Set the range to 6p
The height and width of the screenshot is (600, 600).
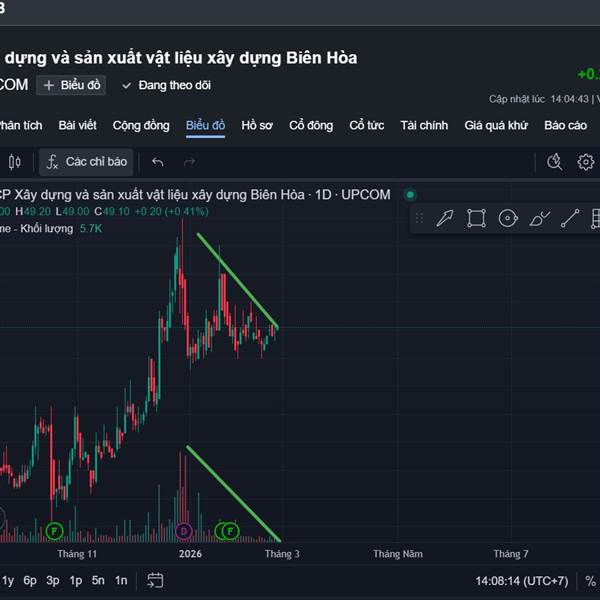coord(30,581)
